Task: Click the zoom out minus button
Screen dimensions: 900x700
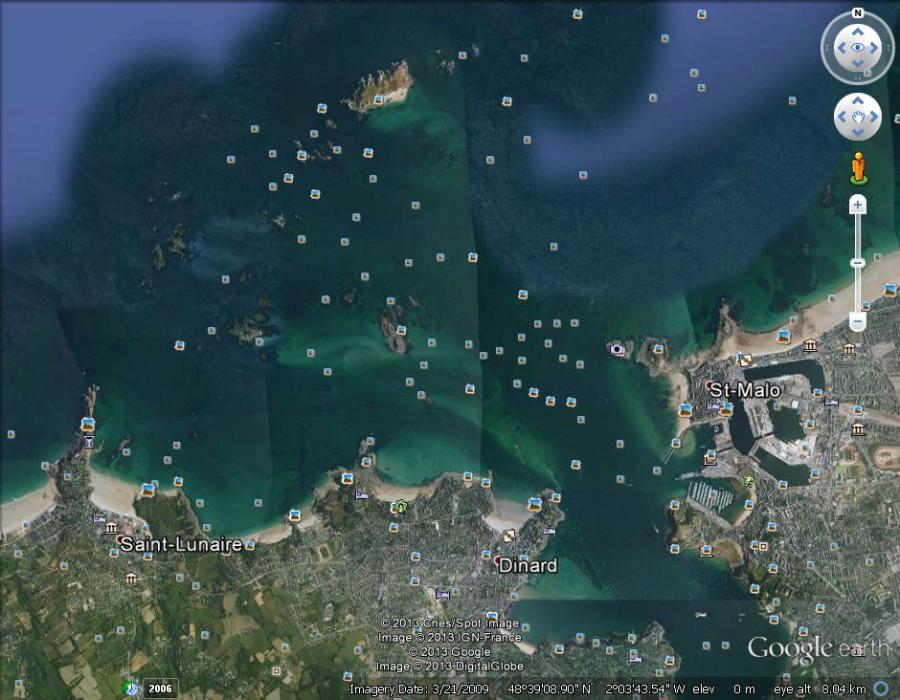Action: (857, 321)
